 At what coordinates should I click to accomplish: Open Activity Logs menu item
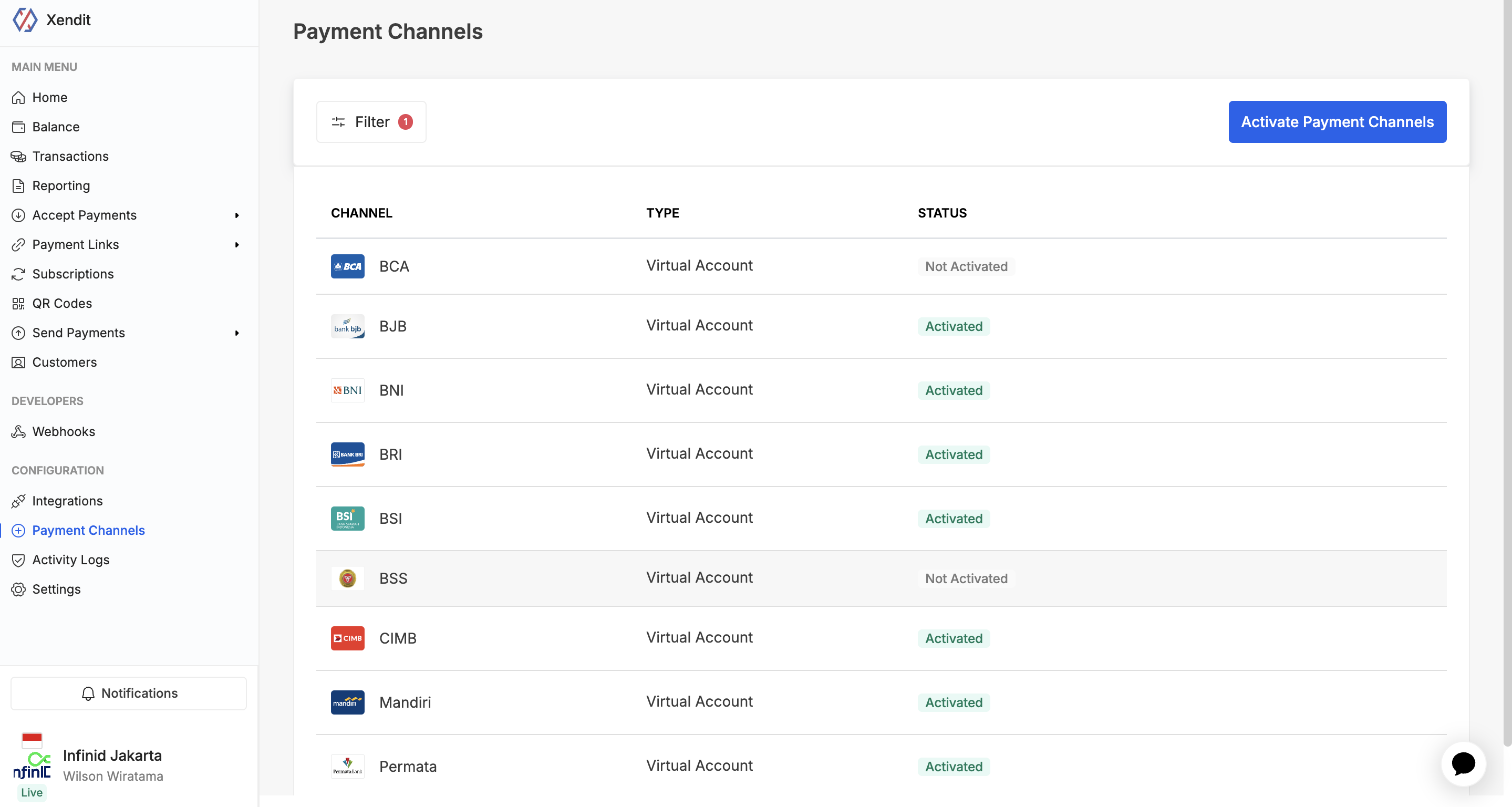(x=70, y=560)
